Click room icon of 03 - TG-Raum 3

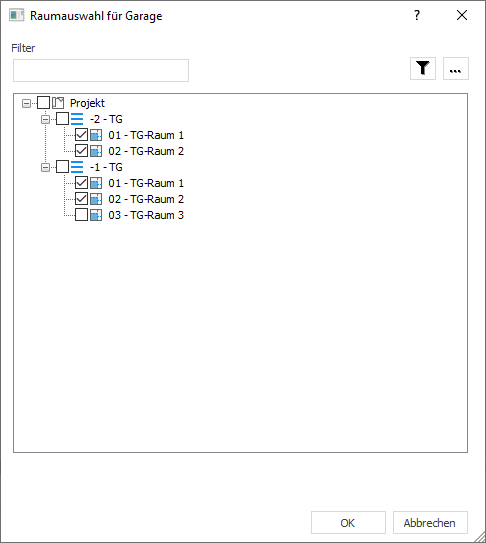(96, 215)
